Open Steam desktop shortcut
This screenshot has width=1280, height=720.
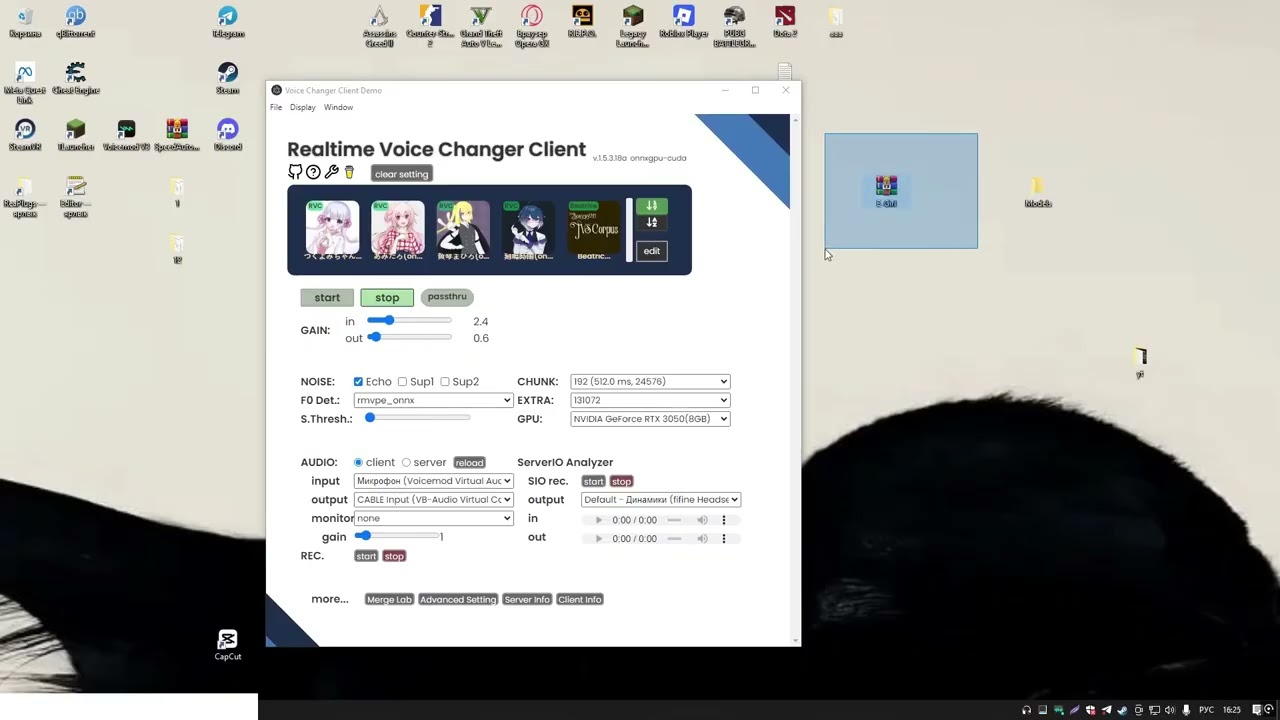pyautogui.click(x=228, y=79)
